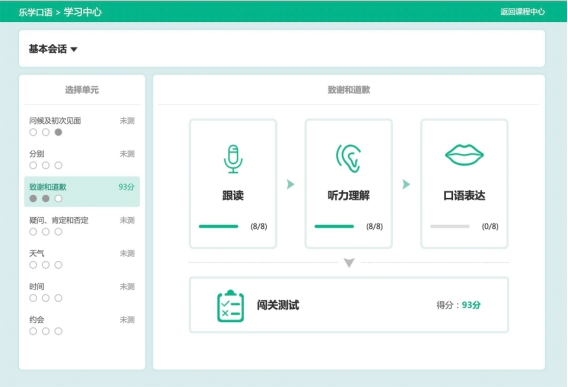Select the 问候及初次见面 unit
This screenshot has height=387, width=568.
82,126
